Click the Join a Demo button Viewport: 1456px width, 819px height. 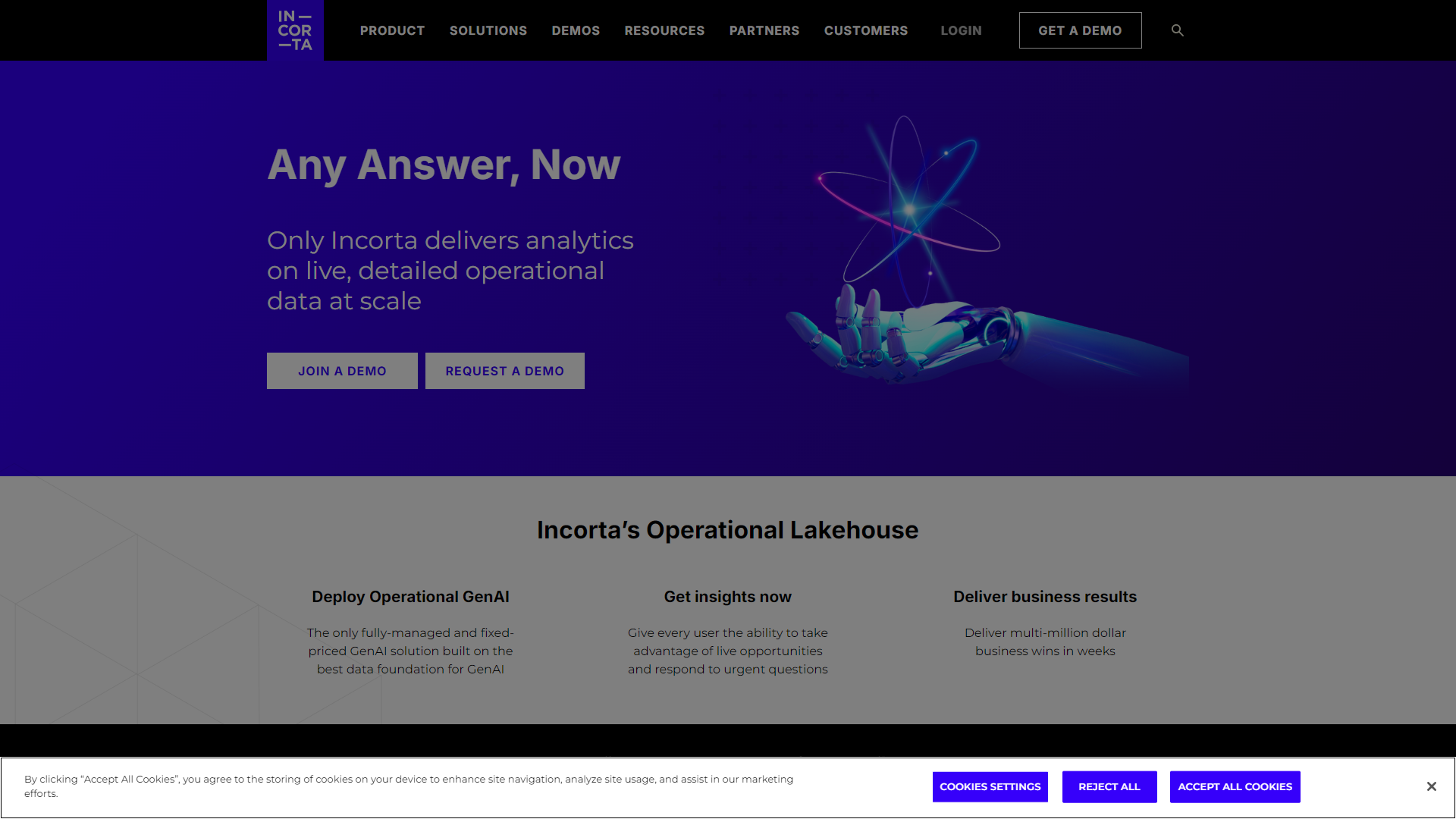(x=342, y=371)
